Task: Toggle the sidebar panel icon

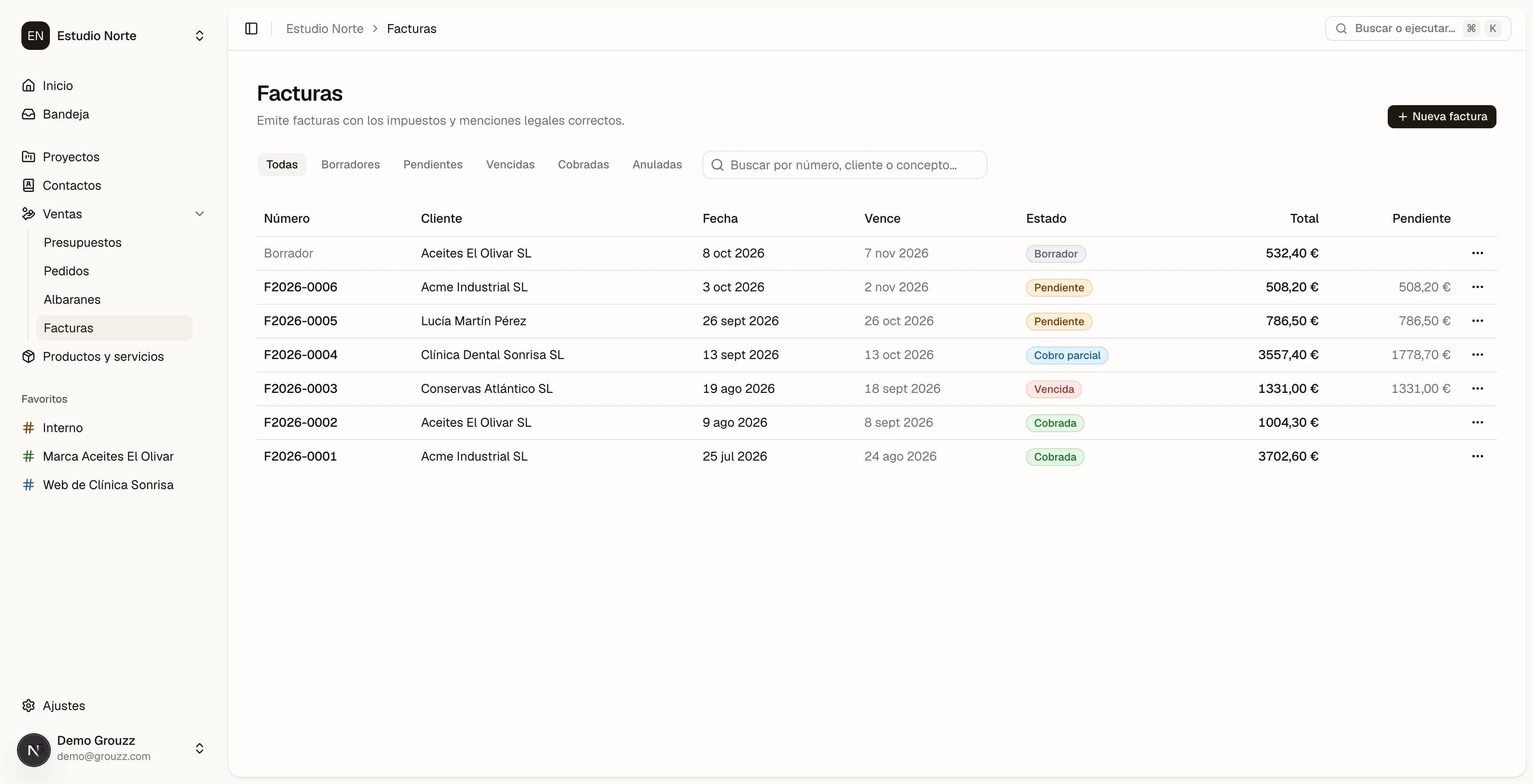Action: pos(251,29)
